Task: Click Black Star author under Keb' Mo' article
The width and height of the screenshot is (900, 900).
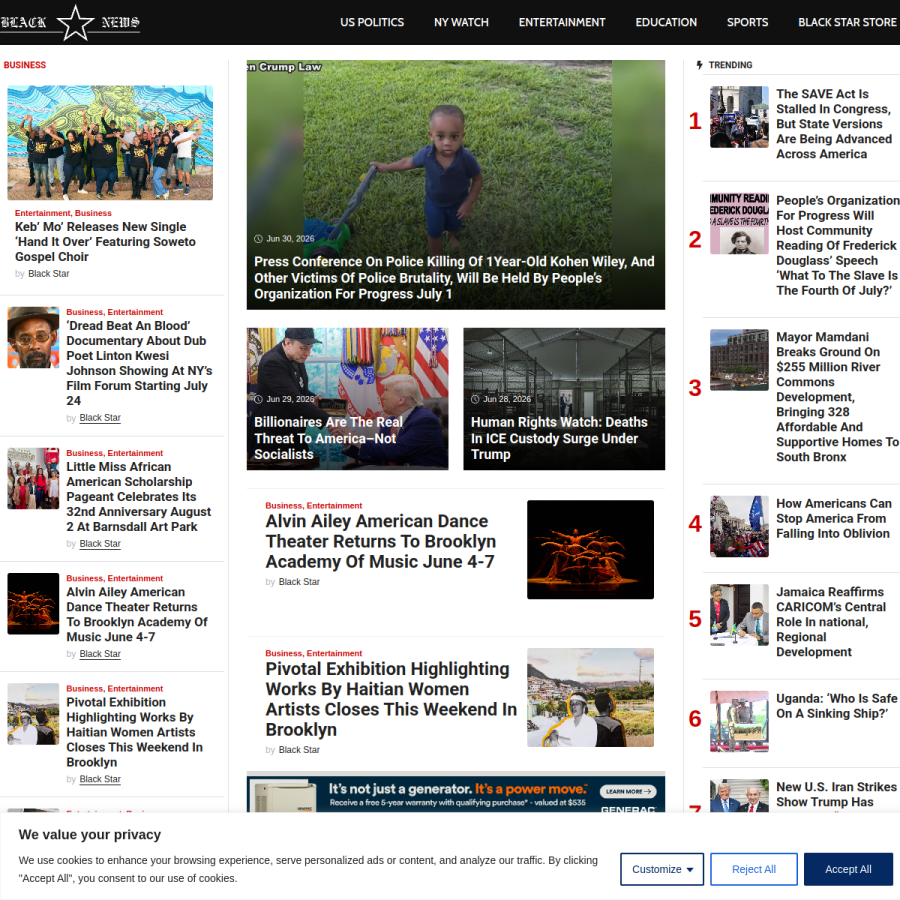Action: [x=49, y=274]
